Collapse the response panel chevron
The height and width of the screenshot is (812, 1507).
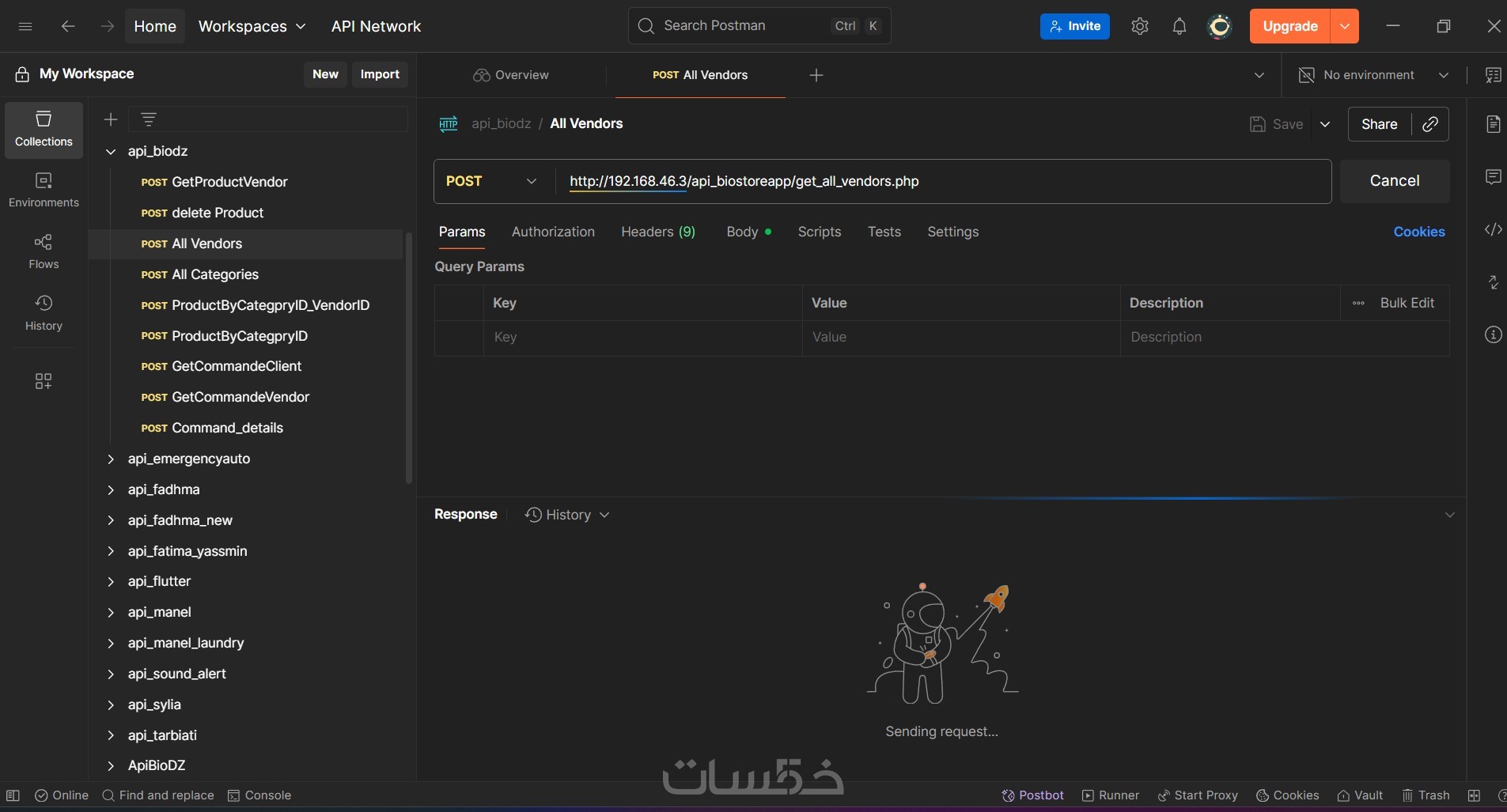click(x=1449, y=515)
